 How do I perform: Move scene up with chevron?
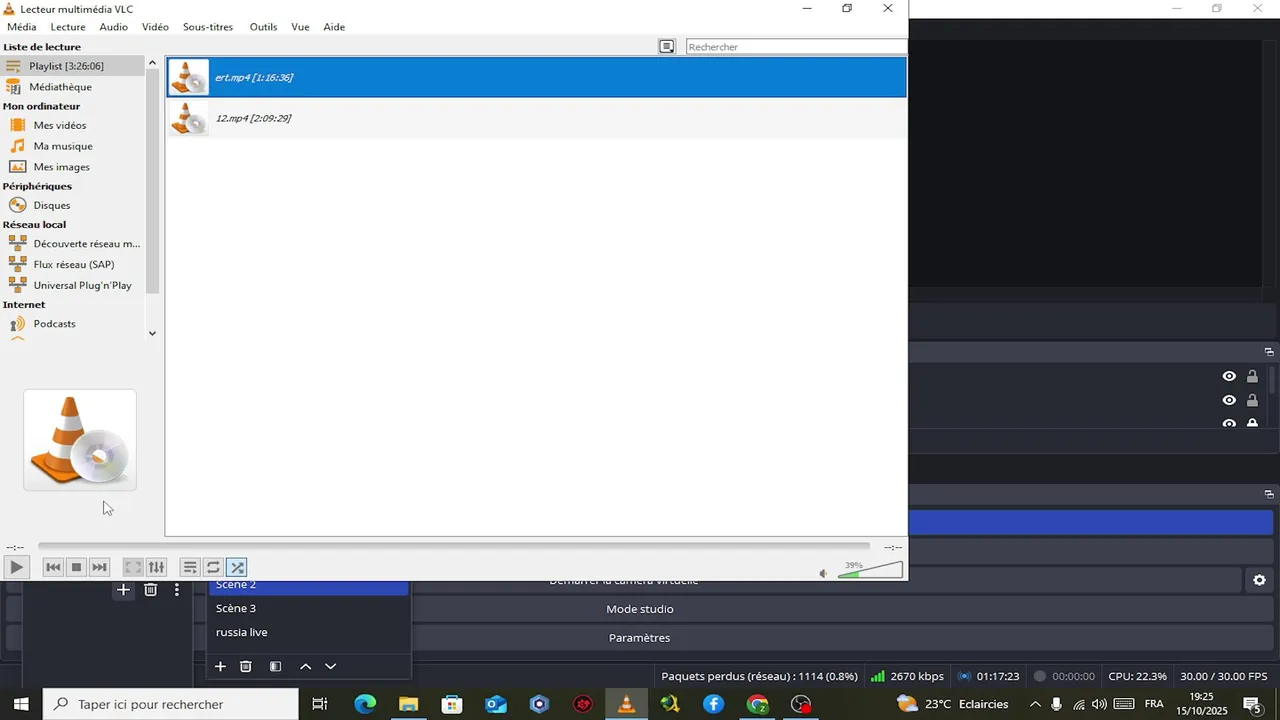click(306, 666)
